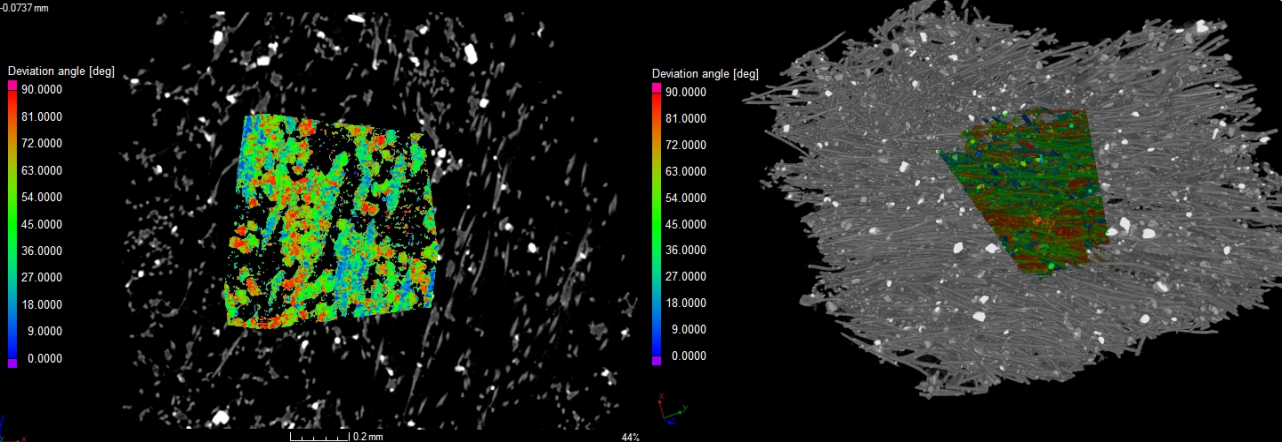This screenshot has width=1282, height=442.
Task: Click the 18.0000 legend value in the 2D view
Action: (42, 304)
